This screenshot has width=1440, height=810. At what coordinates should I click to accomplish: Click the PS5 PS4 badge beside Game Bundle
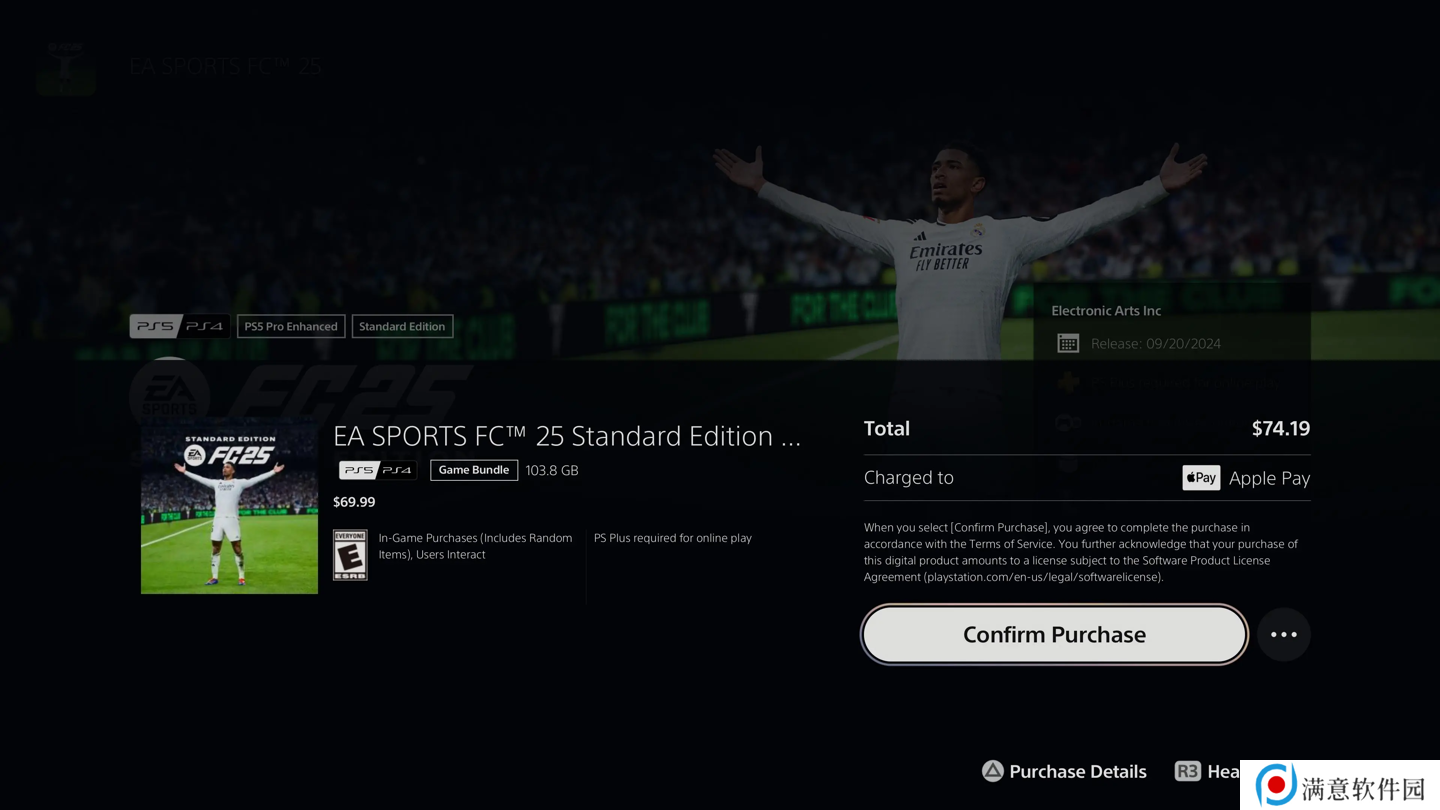[378, 470]
